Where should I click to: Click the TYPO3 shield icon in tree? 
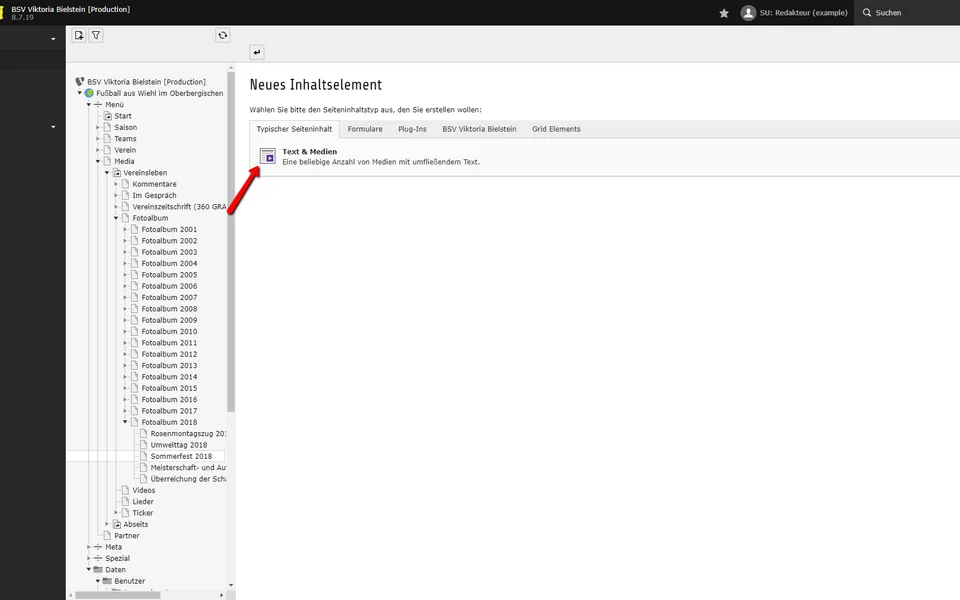pos(80,82)
